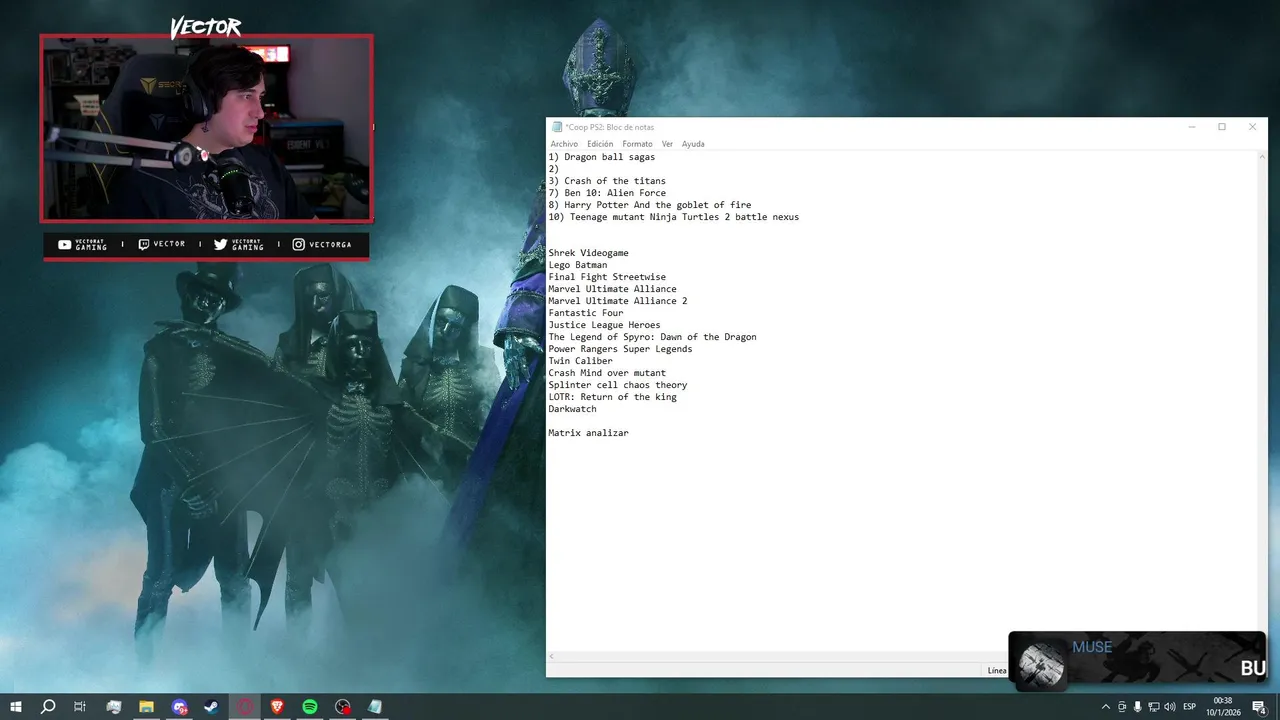Open Task View from the taskbar
Image resolution: width=1280 pixels, height=720 pixels.
coord(80,707)
